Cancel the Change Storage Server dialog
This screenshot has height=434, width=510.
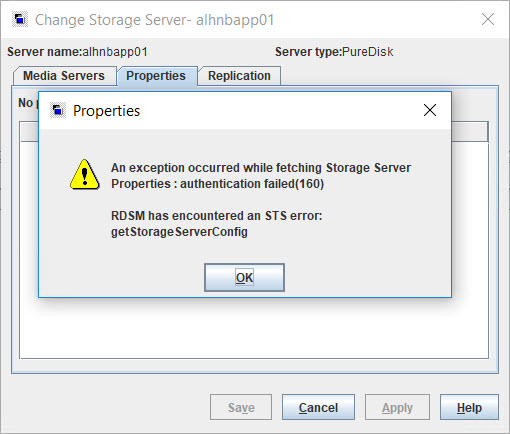318,407
